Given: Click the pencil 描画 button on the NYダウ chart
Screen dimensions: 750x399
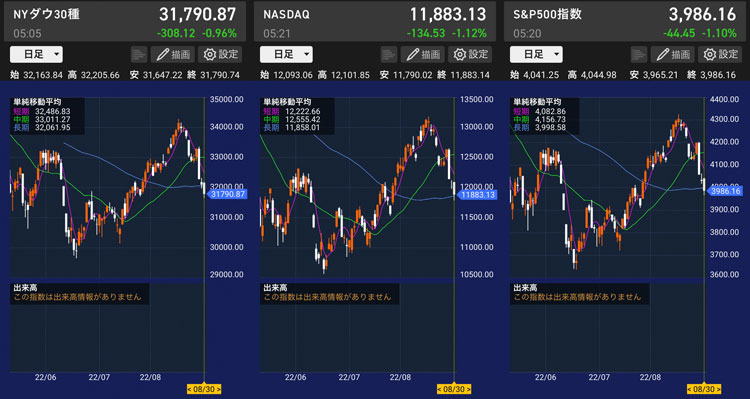Looking at the screenshot, I should point(173,55).
